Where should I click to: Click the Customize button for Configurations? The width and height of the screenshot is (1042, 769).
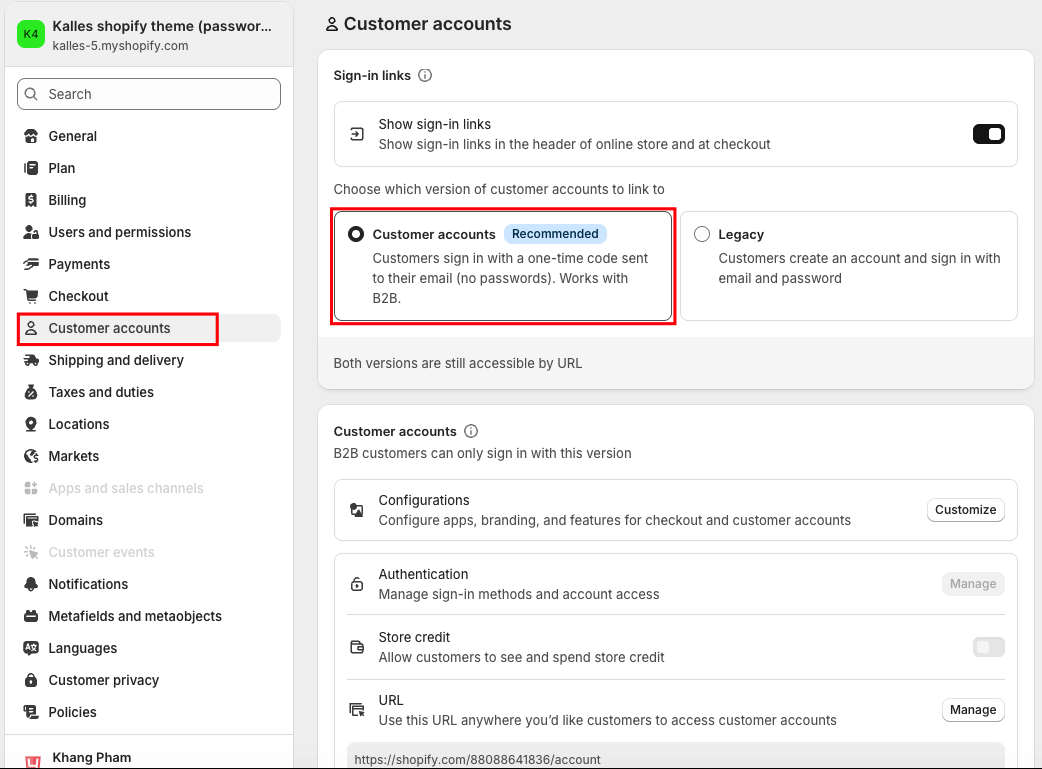[x=965, y=510]
